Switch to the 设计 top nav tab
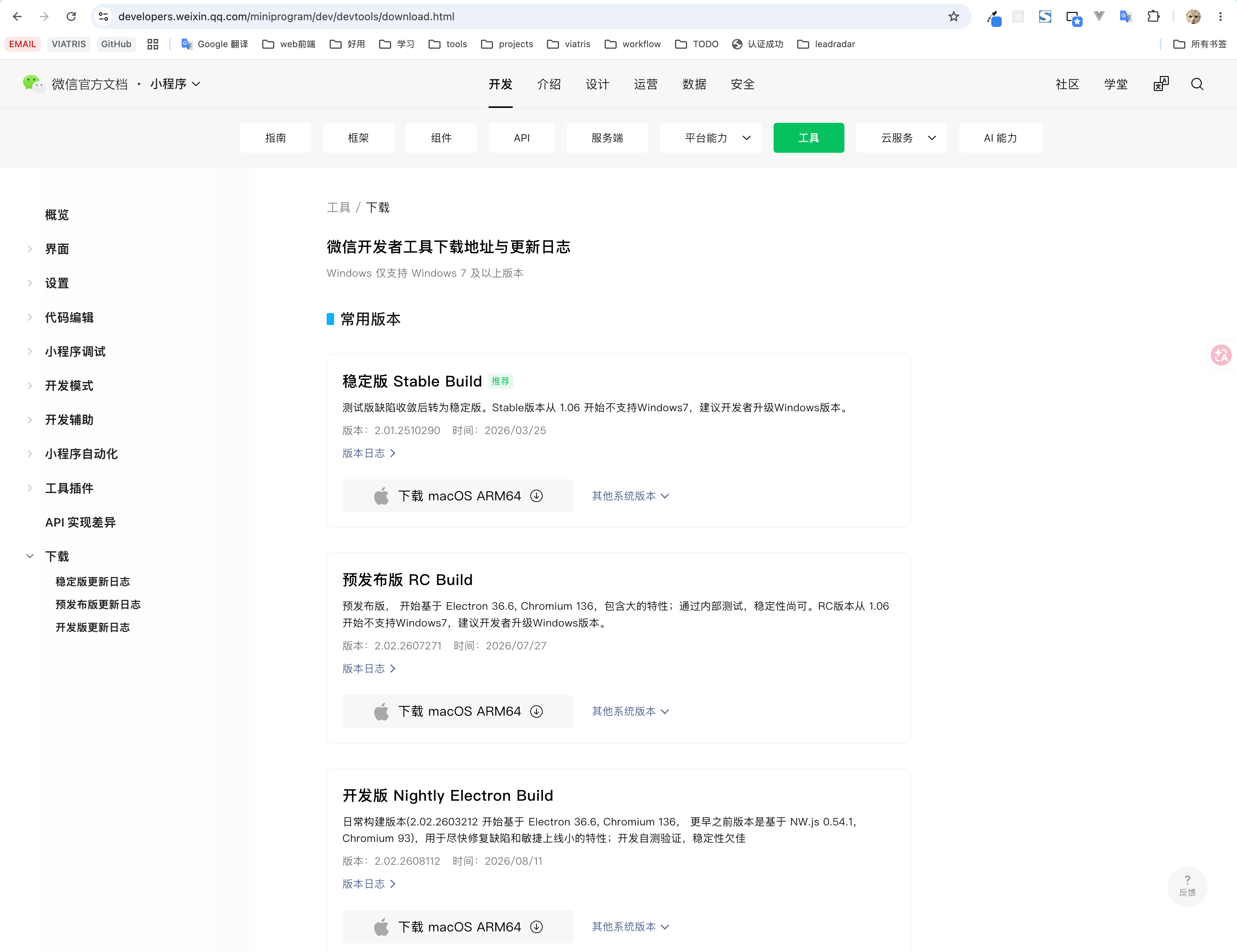This screenshot has width=1237, height=952. (x=598, y=84)
